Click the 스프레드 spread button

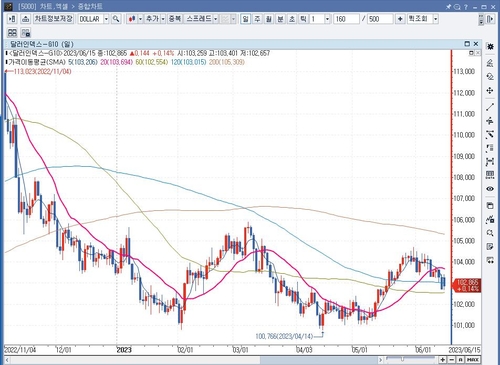click(x=199, y=19)
